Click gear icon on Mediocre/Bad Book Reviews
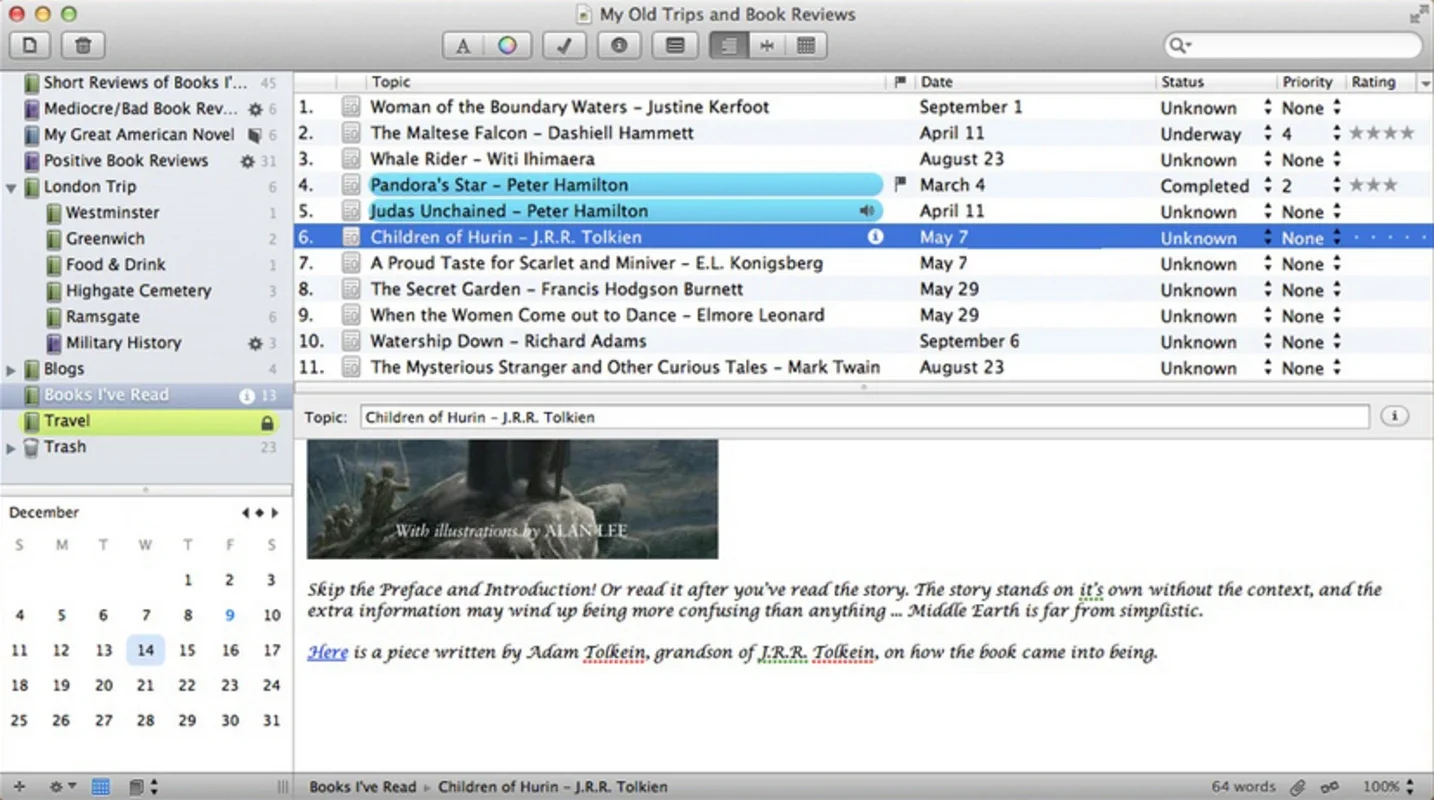Screen dimensions: 1434x800 255,109
